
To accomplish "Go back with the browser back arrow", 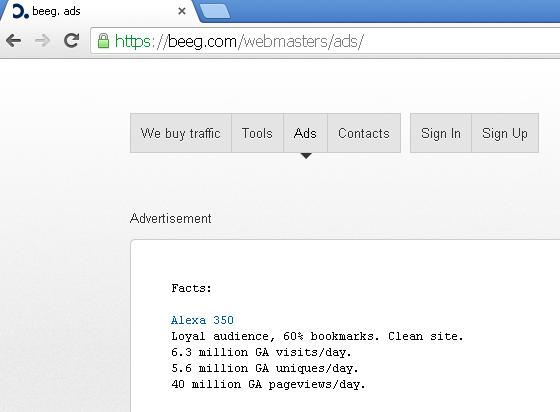I will coord(14,41).
